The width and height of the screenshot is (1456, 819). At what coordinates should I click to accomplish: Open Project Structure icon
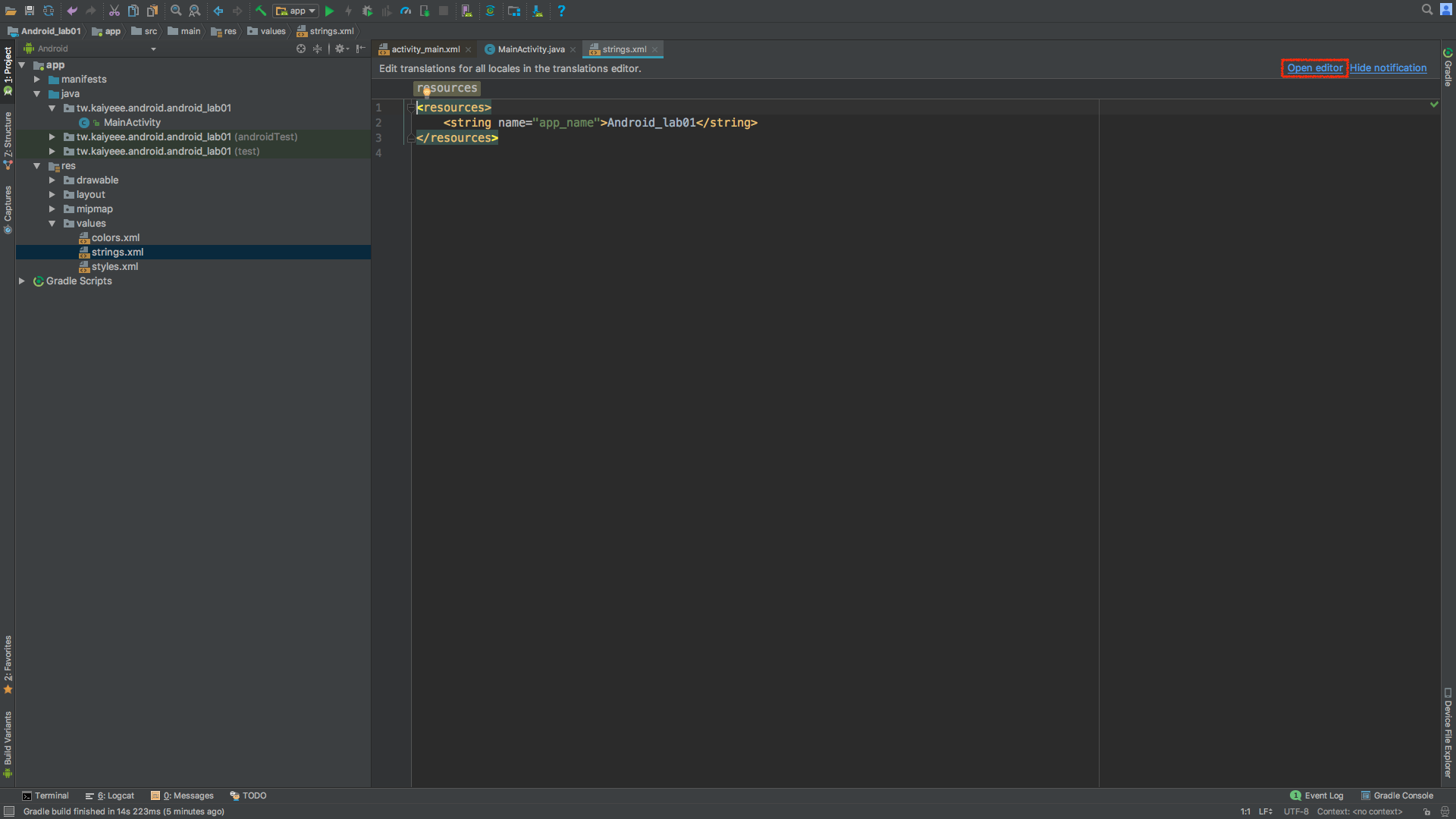[x=514, y=11]
